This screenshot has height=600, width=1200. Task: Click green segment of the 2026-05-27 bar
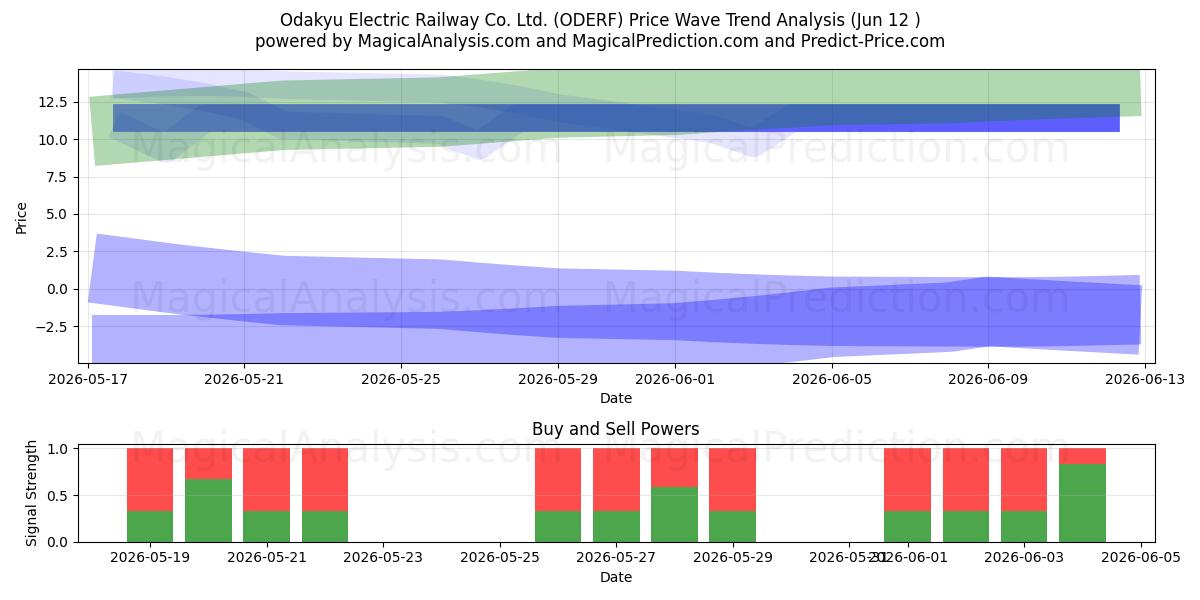[x=616, y=526]
